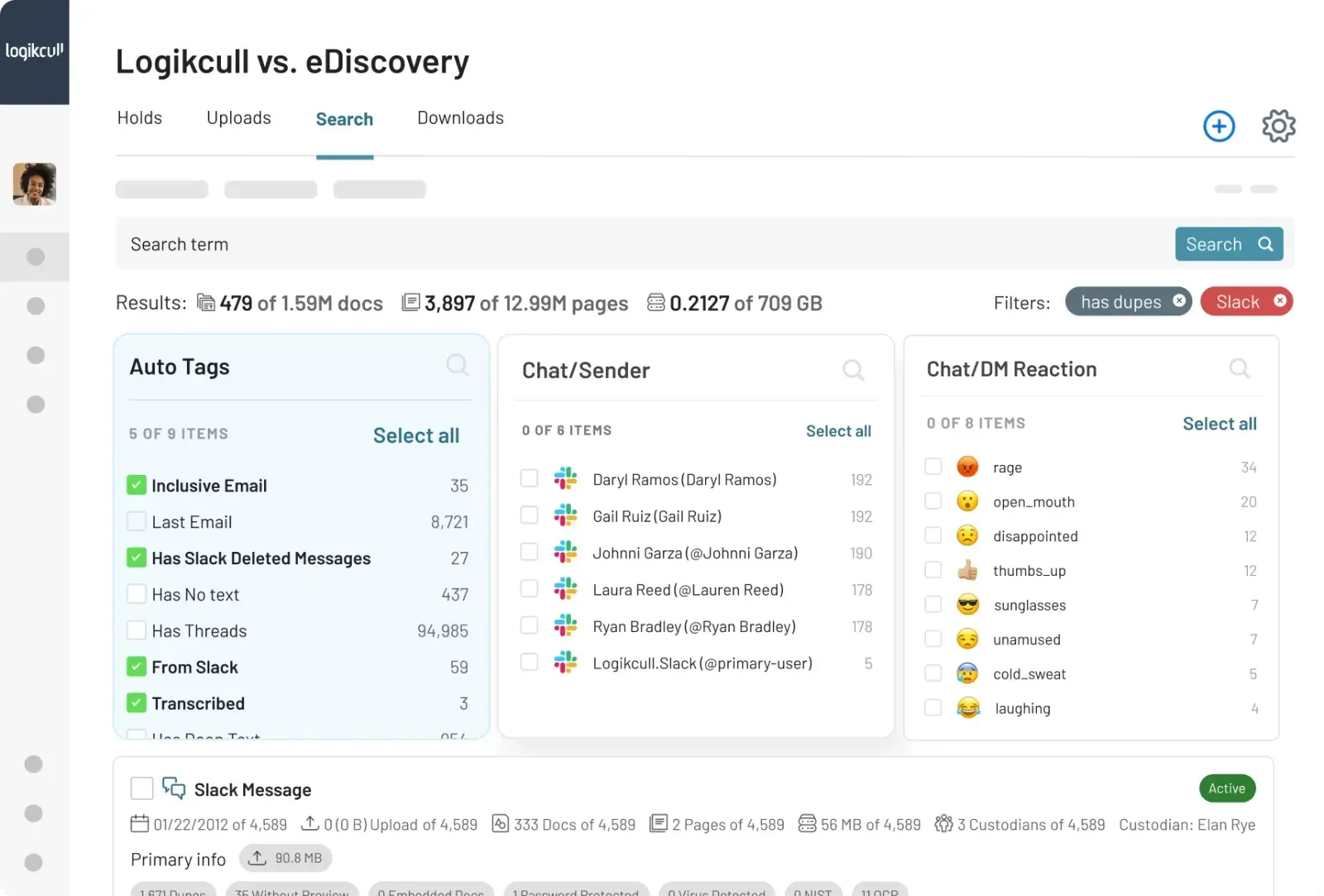The width and height of the screenshot is (1324, 896).
Task: Select the Slack Message result checkbox
Action: (142, 788)
